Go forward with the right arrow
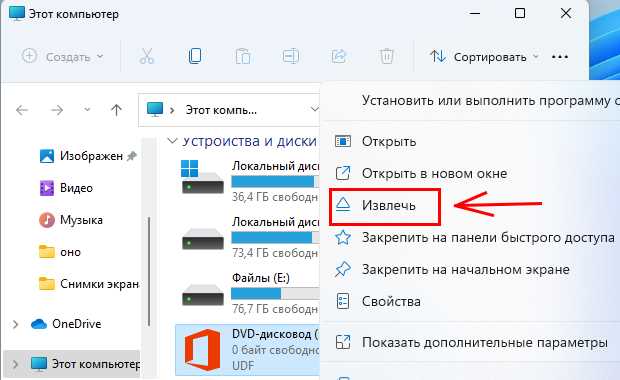This screenshot has height=380, width=620. 57,110
